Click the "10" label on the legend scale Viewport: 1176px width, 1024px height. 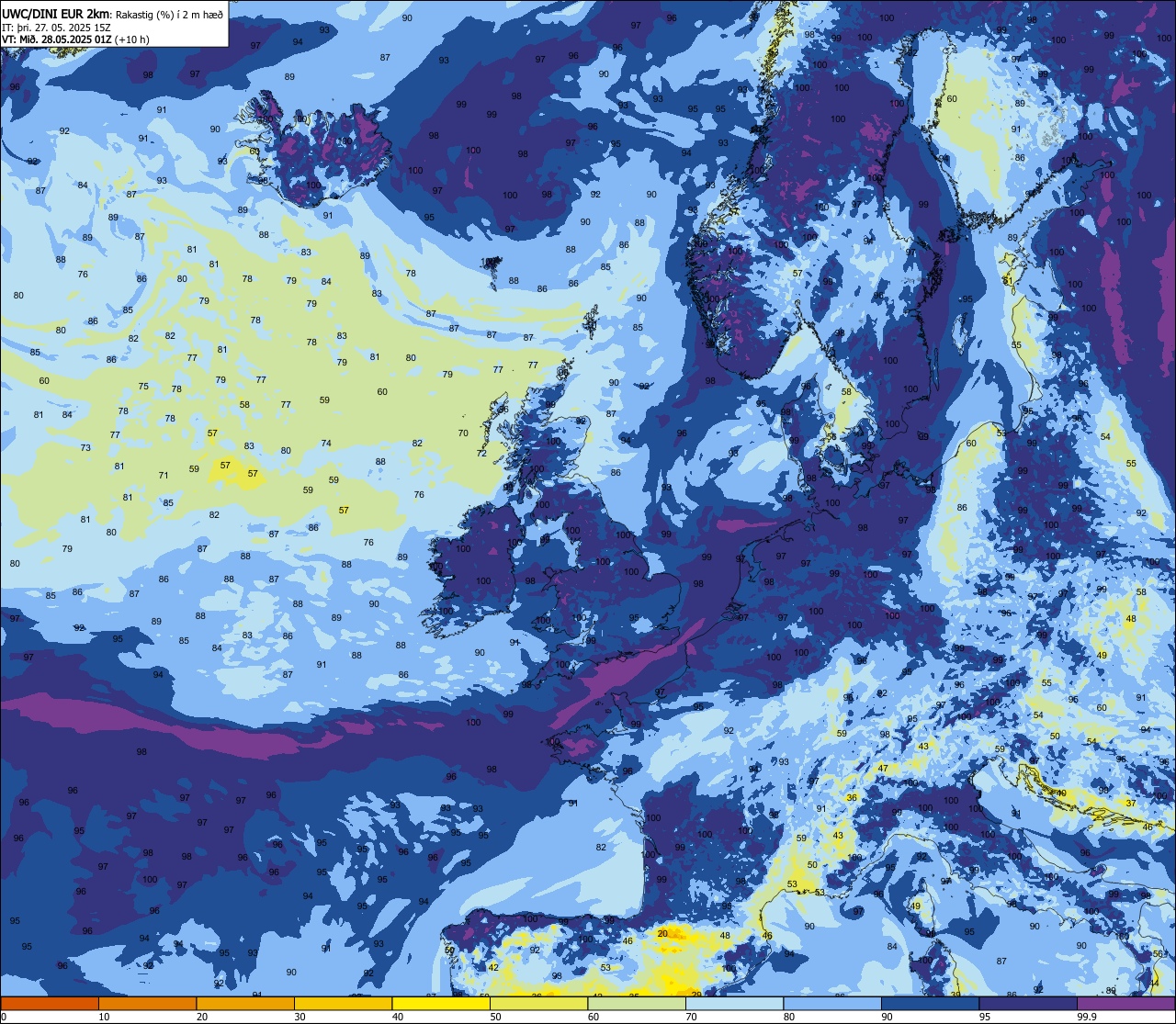pyautogui.click(x=104, y=1016)
